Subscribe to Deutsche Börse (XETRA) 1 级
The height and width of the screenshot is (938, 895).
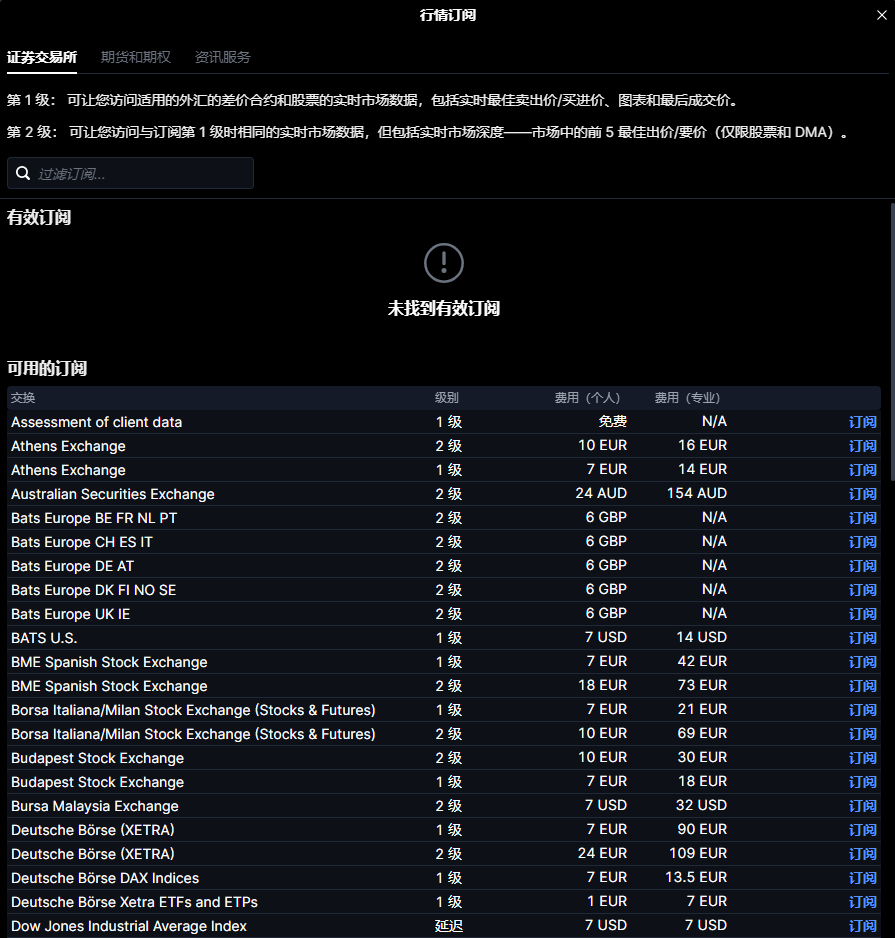863,830
